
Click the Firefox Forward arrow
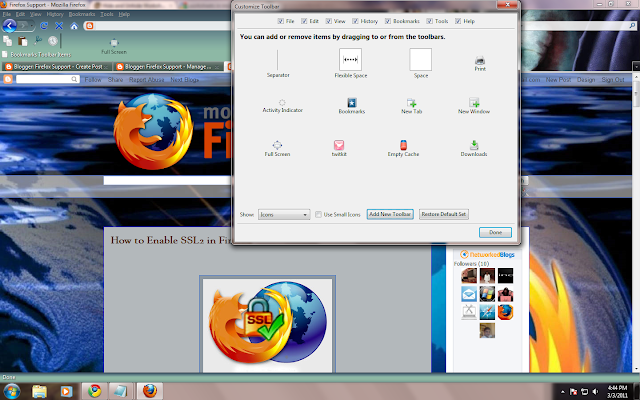[x=23, y=26]
